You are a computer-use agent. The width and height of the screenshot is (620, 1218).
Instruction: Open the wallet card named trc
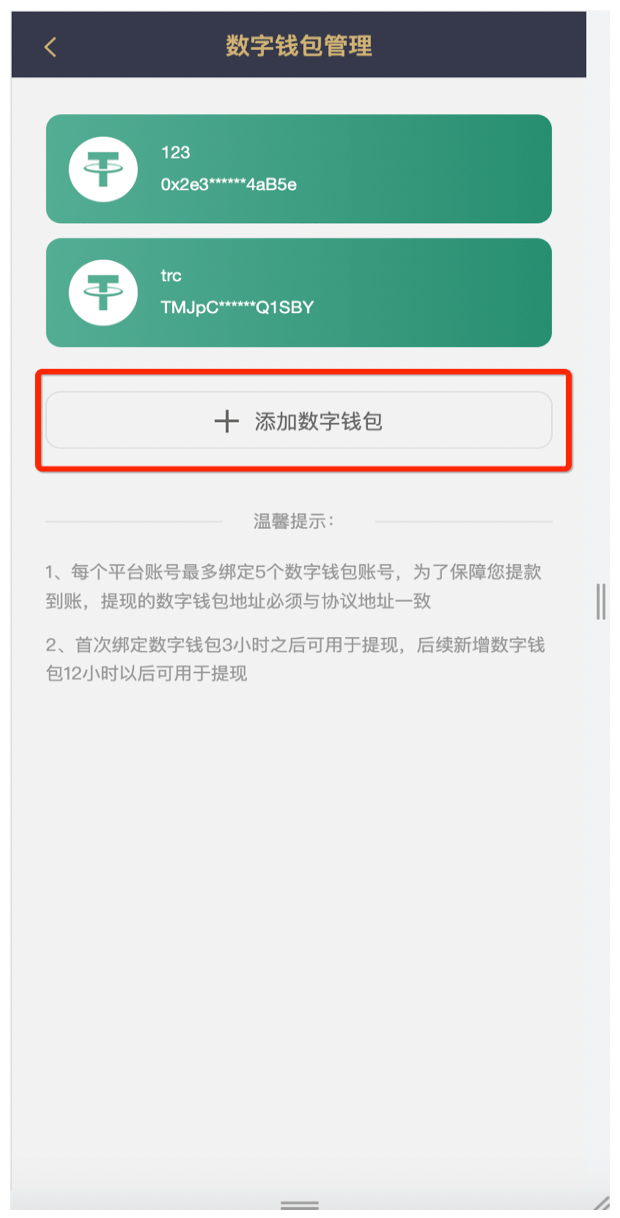click(x=299, y=292)
